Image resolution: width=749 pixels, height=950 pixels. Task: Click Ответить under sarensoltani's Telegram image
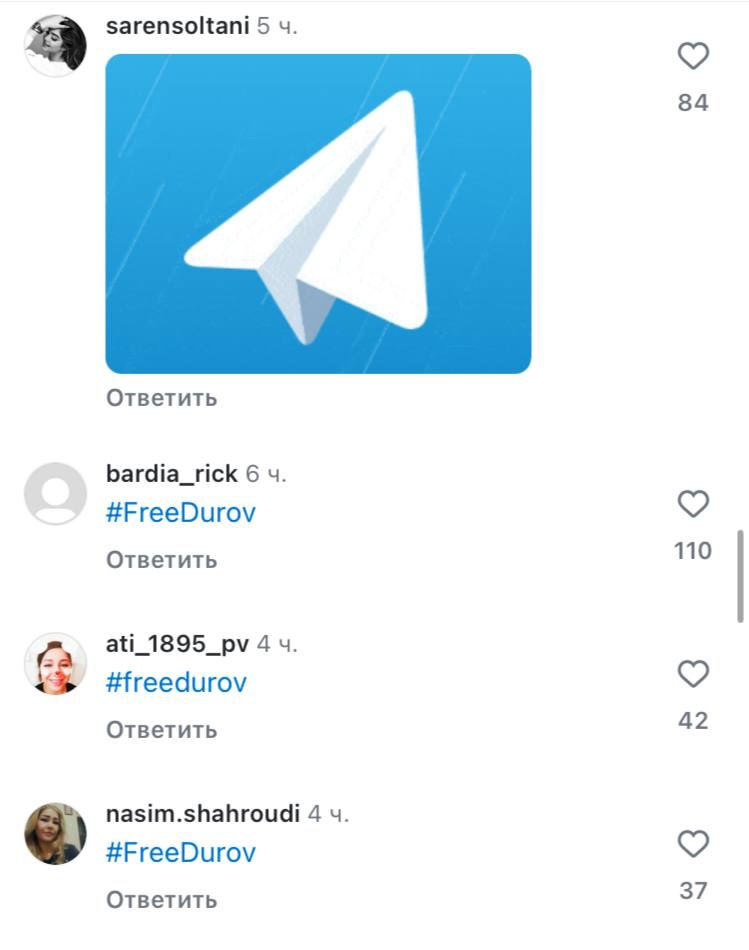(161, 398)
